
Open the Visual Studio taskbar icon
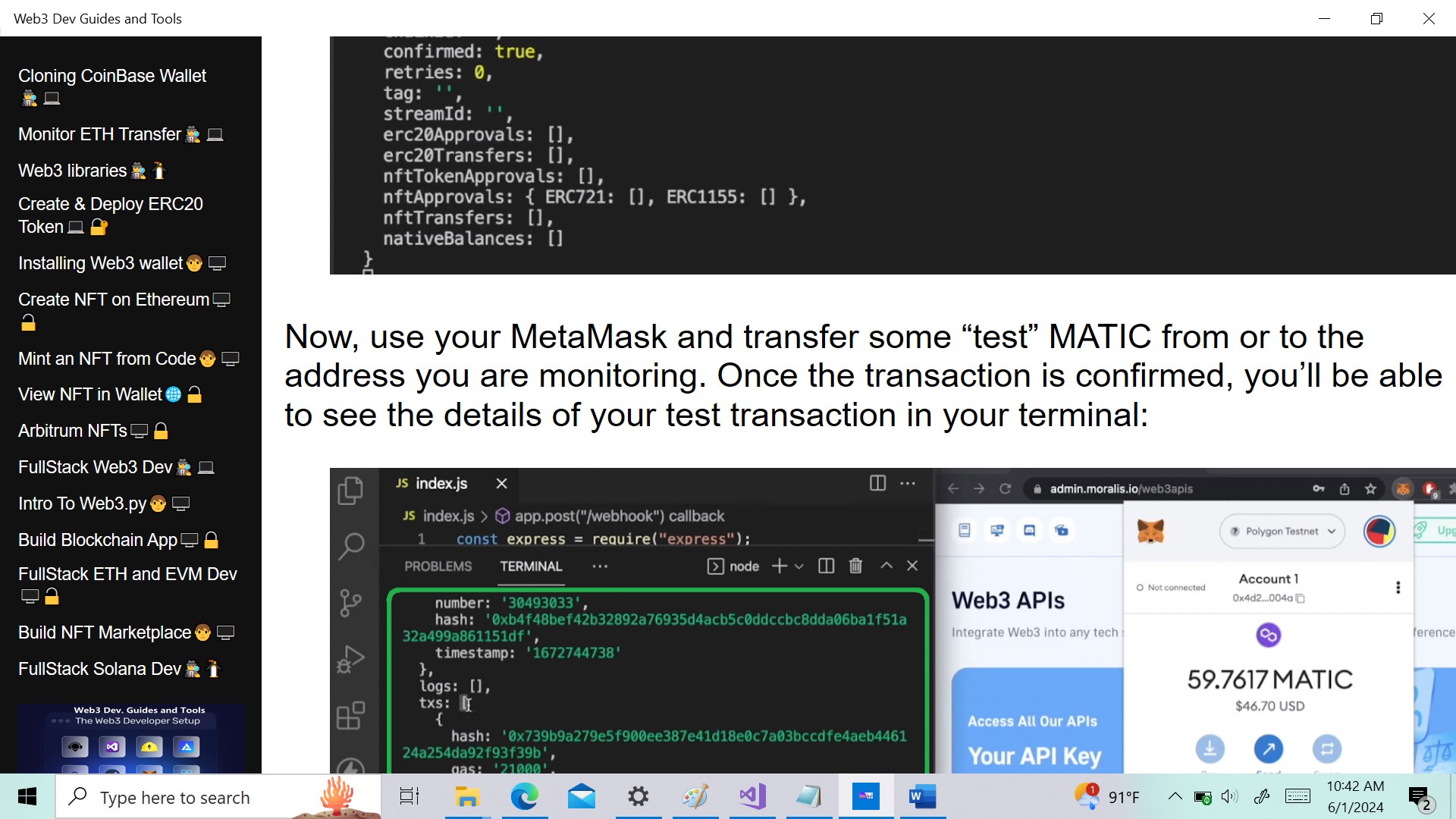(752, 796)
